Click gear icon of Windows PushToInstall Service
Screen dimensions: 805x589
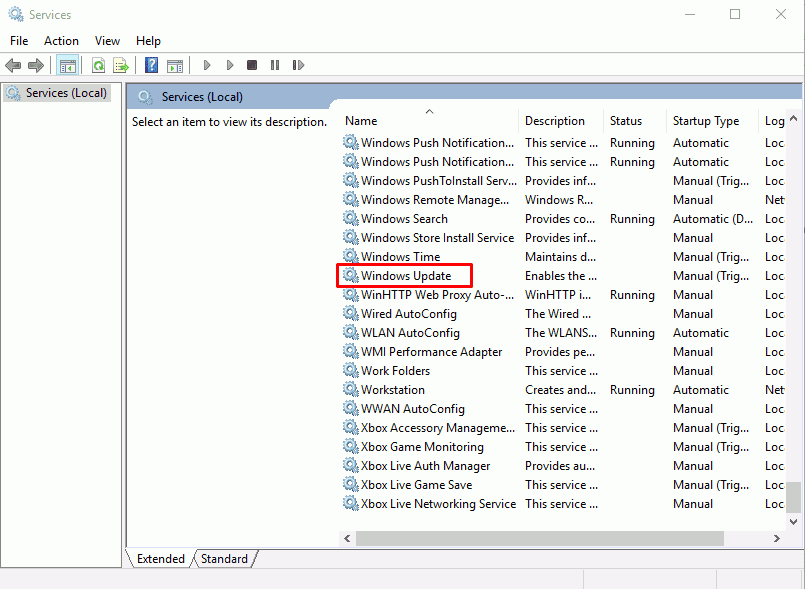click(351, 180)
